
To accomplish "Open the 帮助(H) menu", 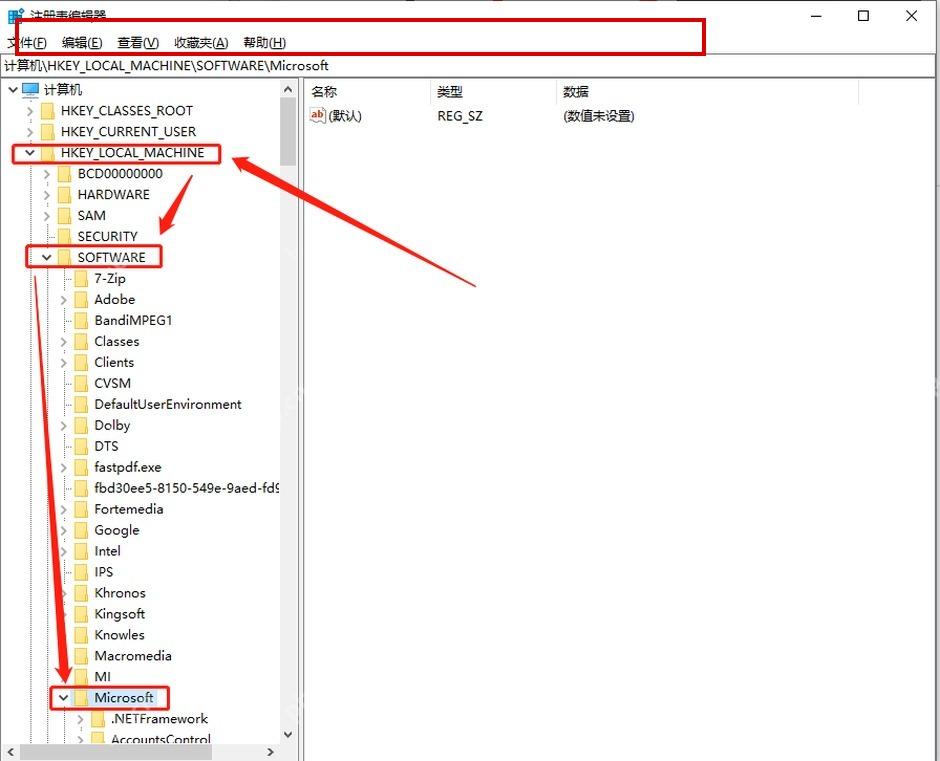I will [x=264, y=43].
